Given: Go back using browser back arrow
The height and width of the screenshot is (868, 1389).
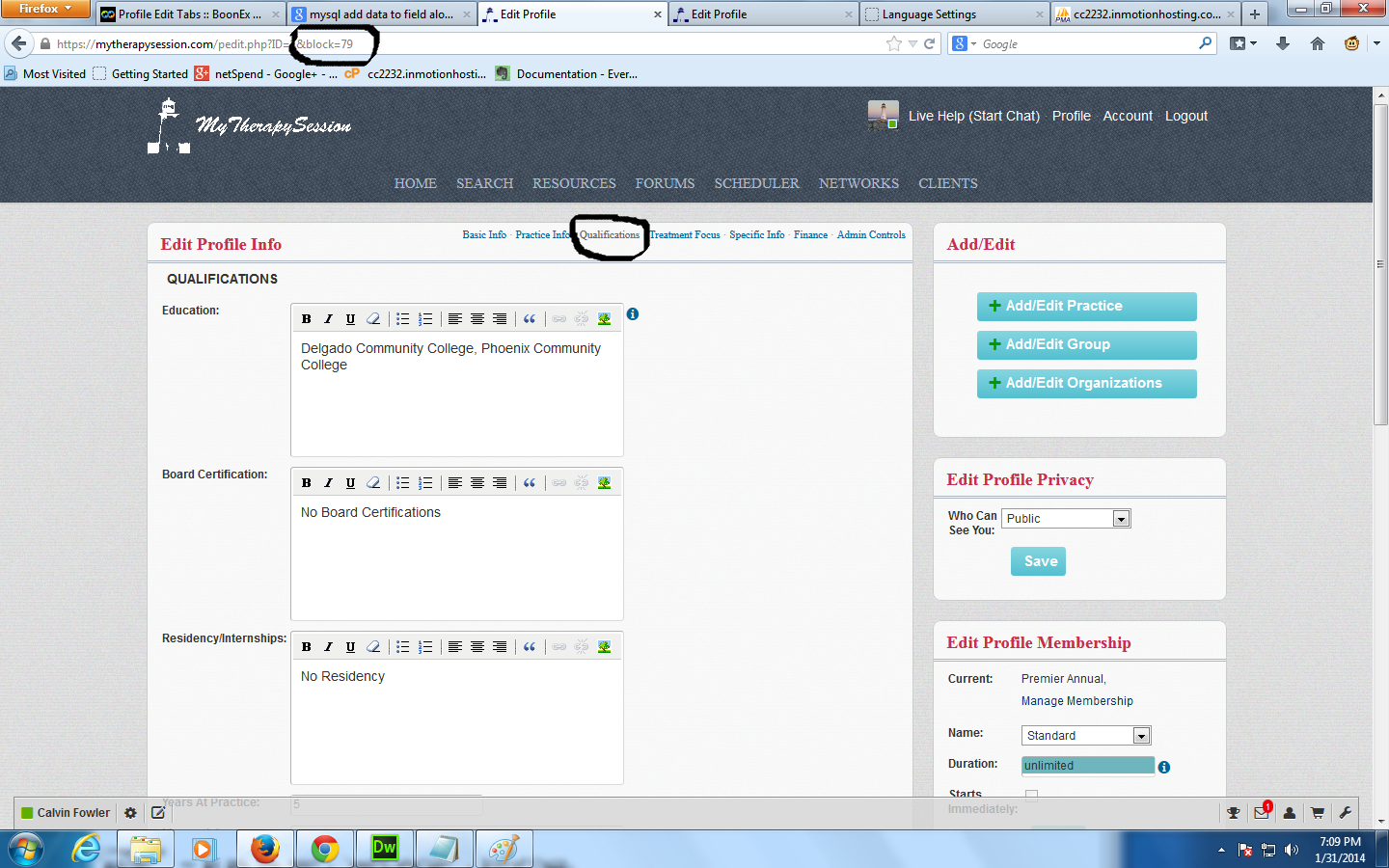Looking at the screenshot, I should point(19,43).
